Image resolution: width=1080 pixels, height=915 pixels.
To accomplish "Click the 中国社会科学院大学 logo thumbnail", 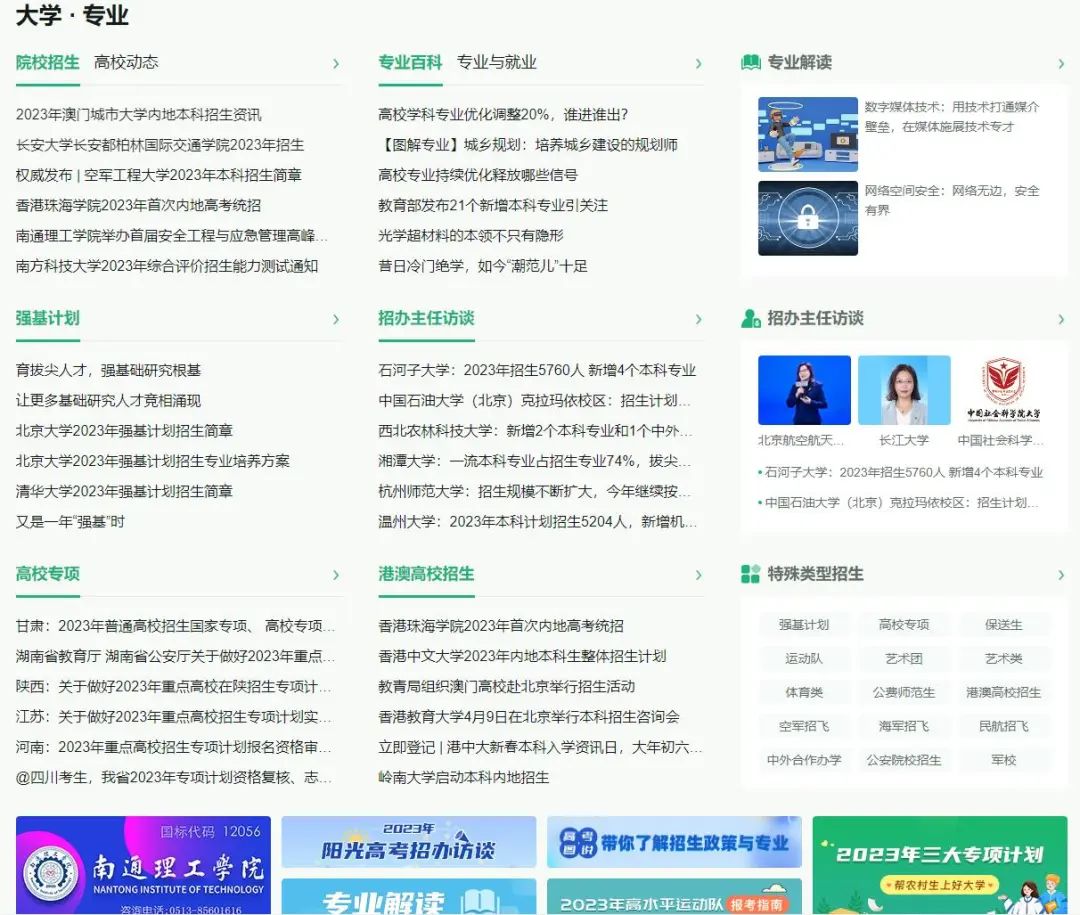I will pos(1003,391).
